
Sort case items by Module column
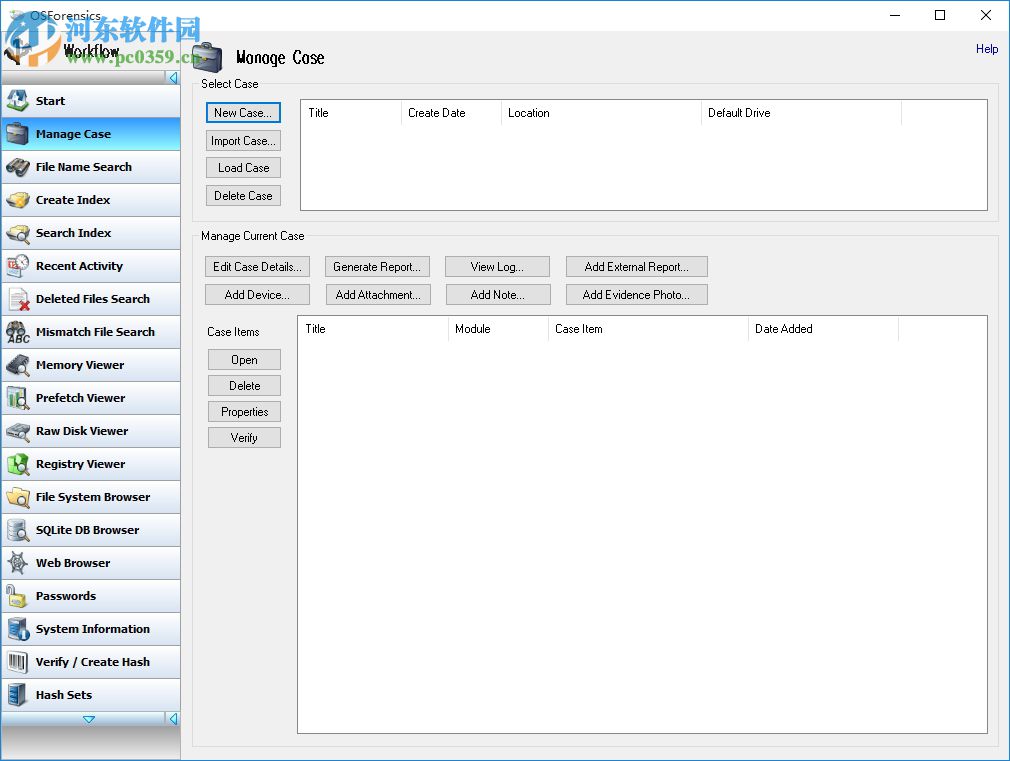[498, 329]
